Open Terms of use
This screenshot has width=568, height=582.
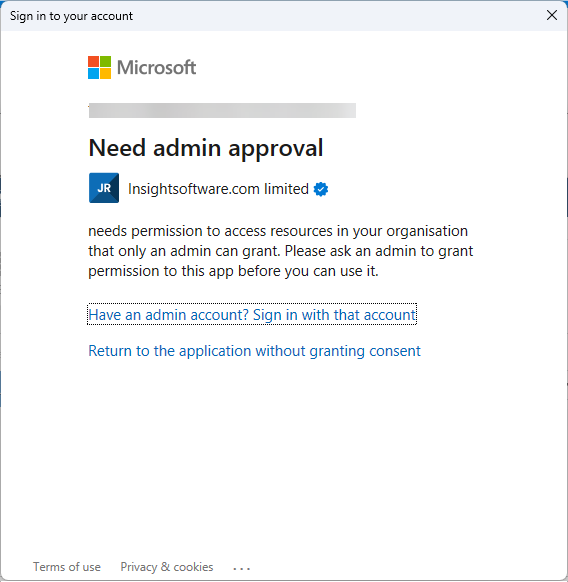coord(67,567)
